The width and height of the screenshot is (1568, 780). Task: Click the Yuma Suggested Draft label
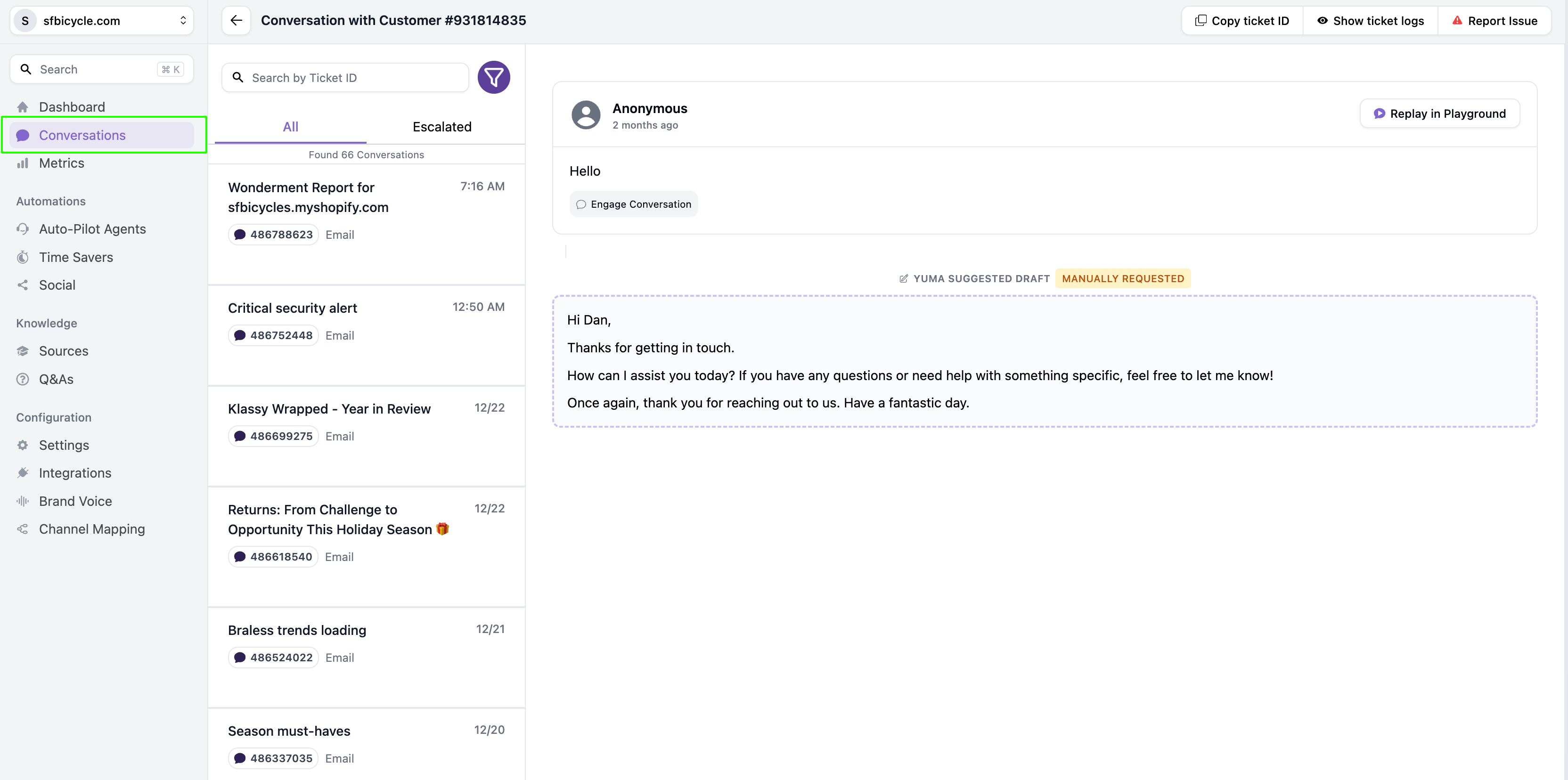click(x=981, y=279)
